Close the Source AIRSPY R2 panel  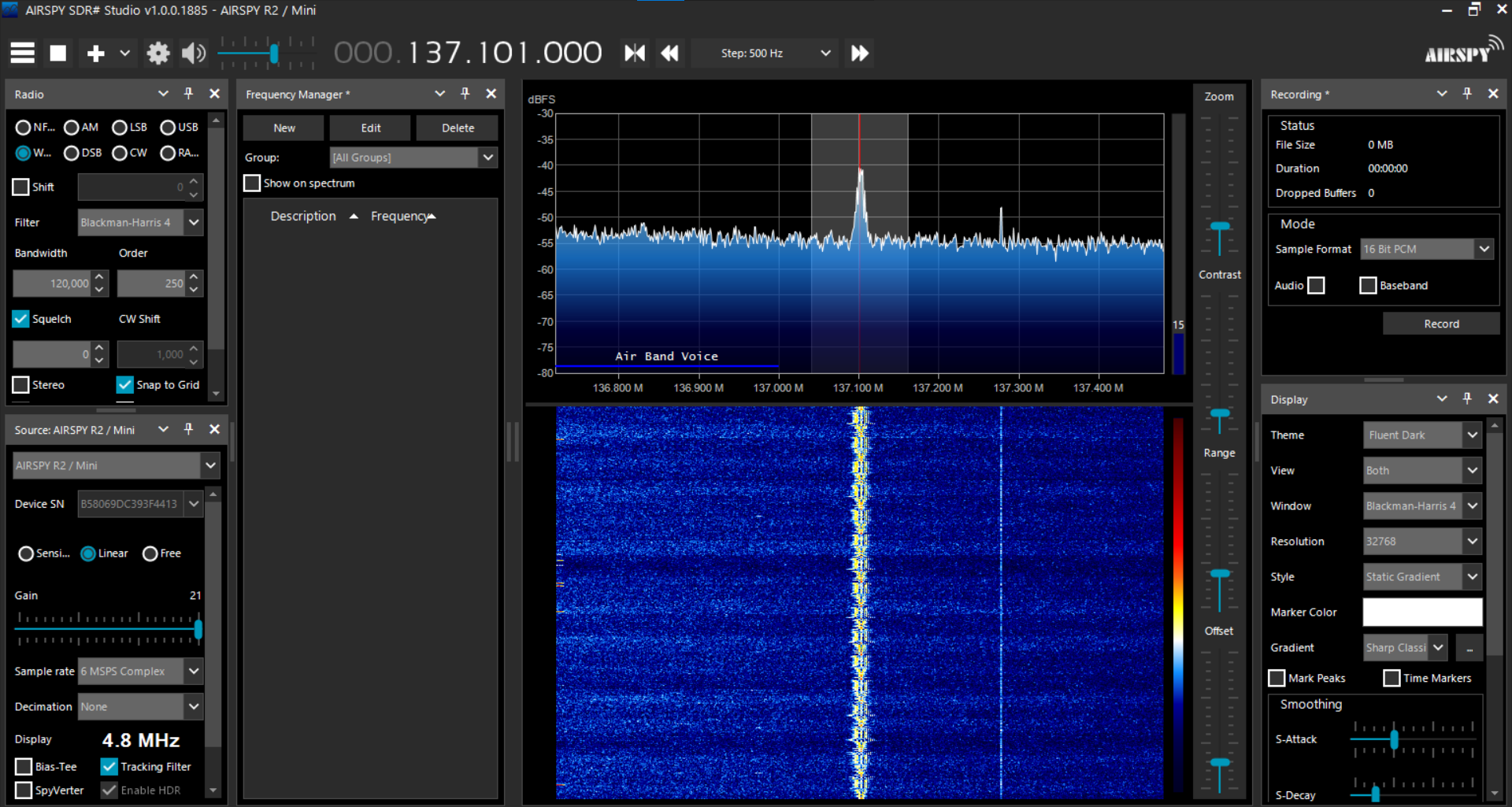(214, 429)
